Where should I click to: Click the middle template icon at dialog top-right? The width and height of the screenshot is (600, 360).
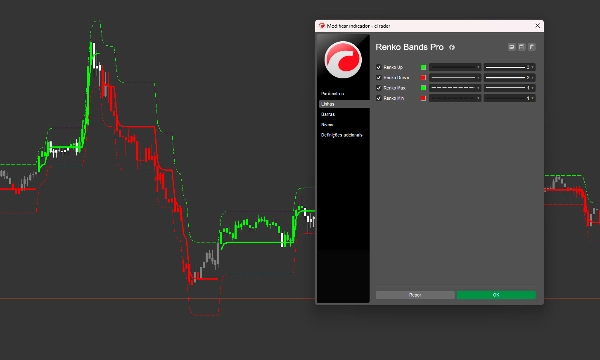coord(522,47)
